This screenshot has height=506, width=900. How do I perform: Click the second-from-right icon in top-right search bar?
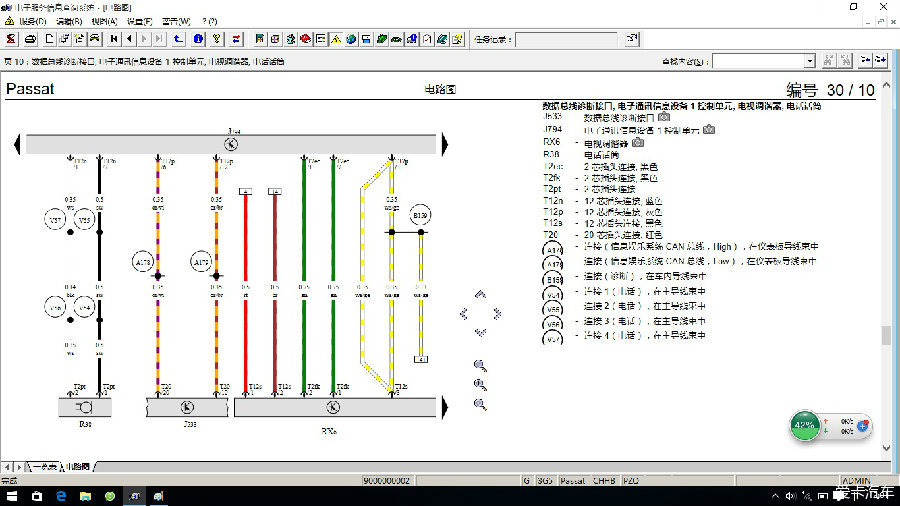pos(866,60)
